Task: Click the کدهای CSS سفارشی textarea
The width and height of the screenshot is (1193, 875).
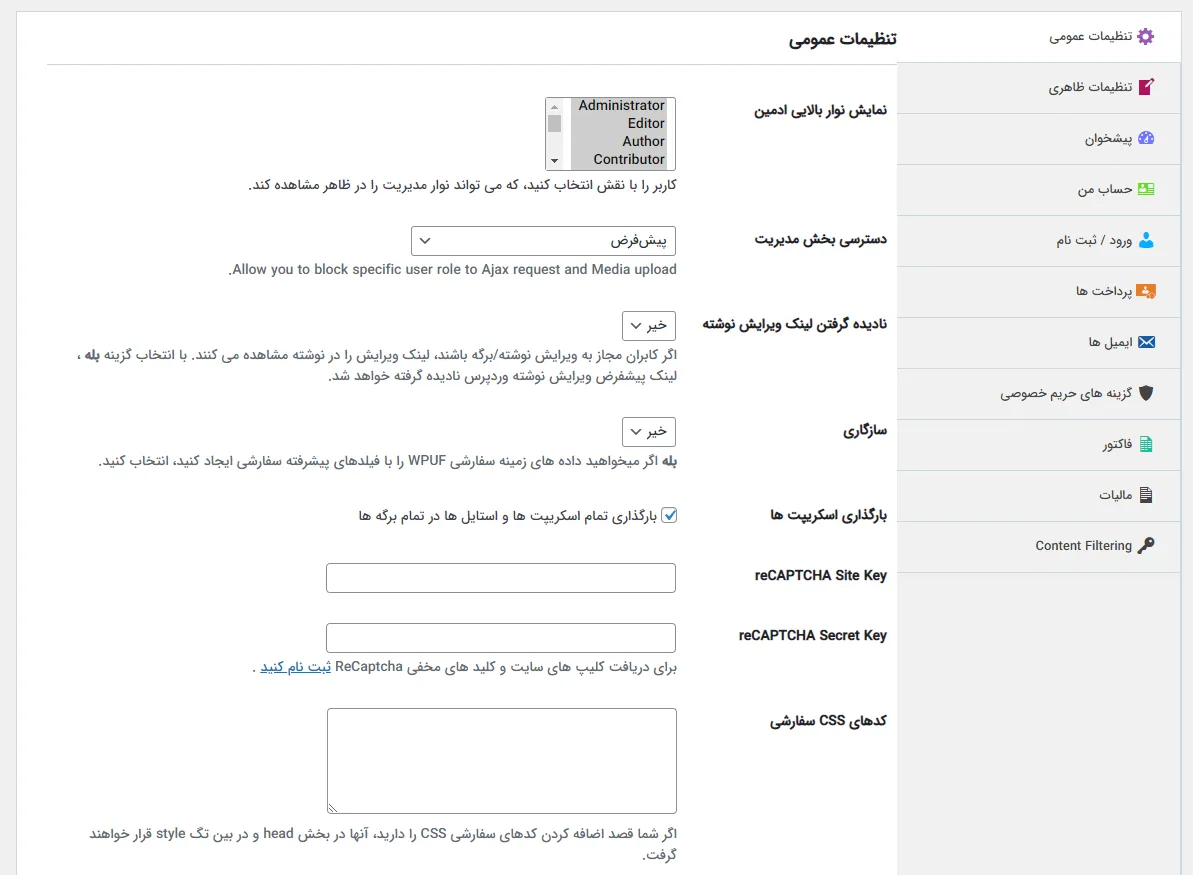Action: click(x=502, y=761)
